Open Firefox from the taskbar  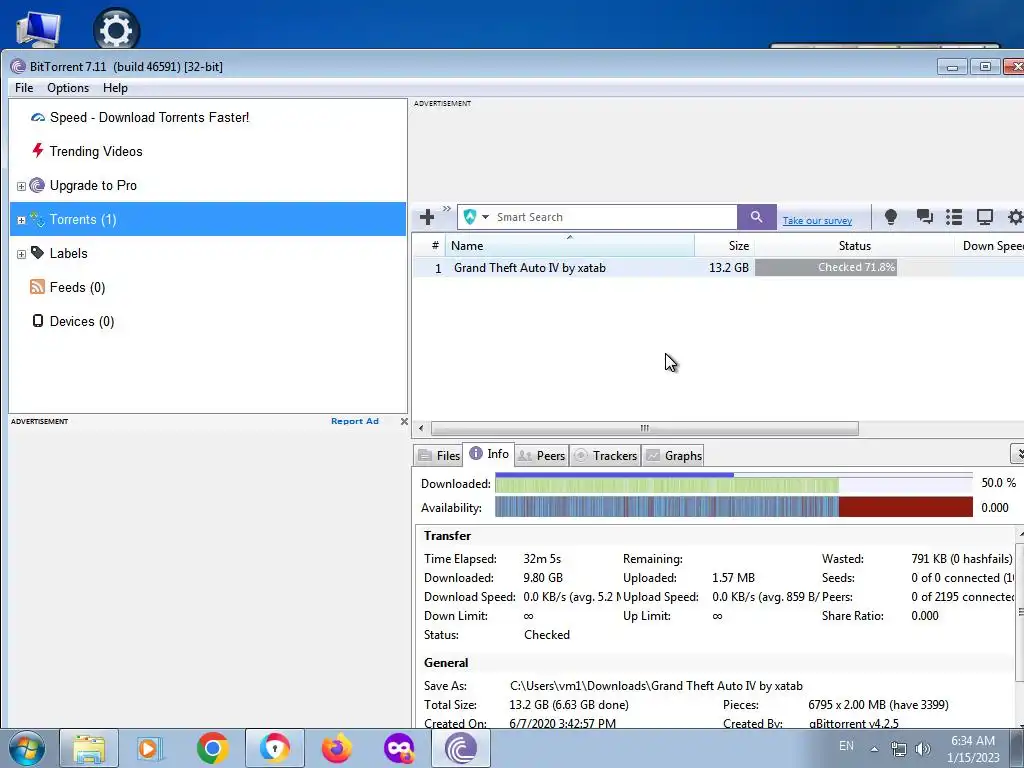pos(337,748)
